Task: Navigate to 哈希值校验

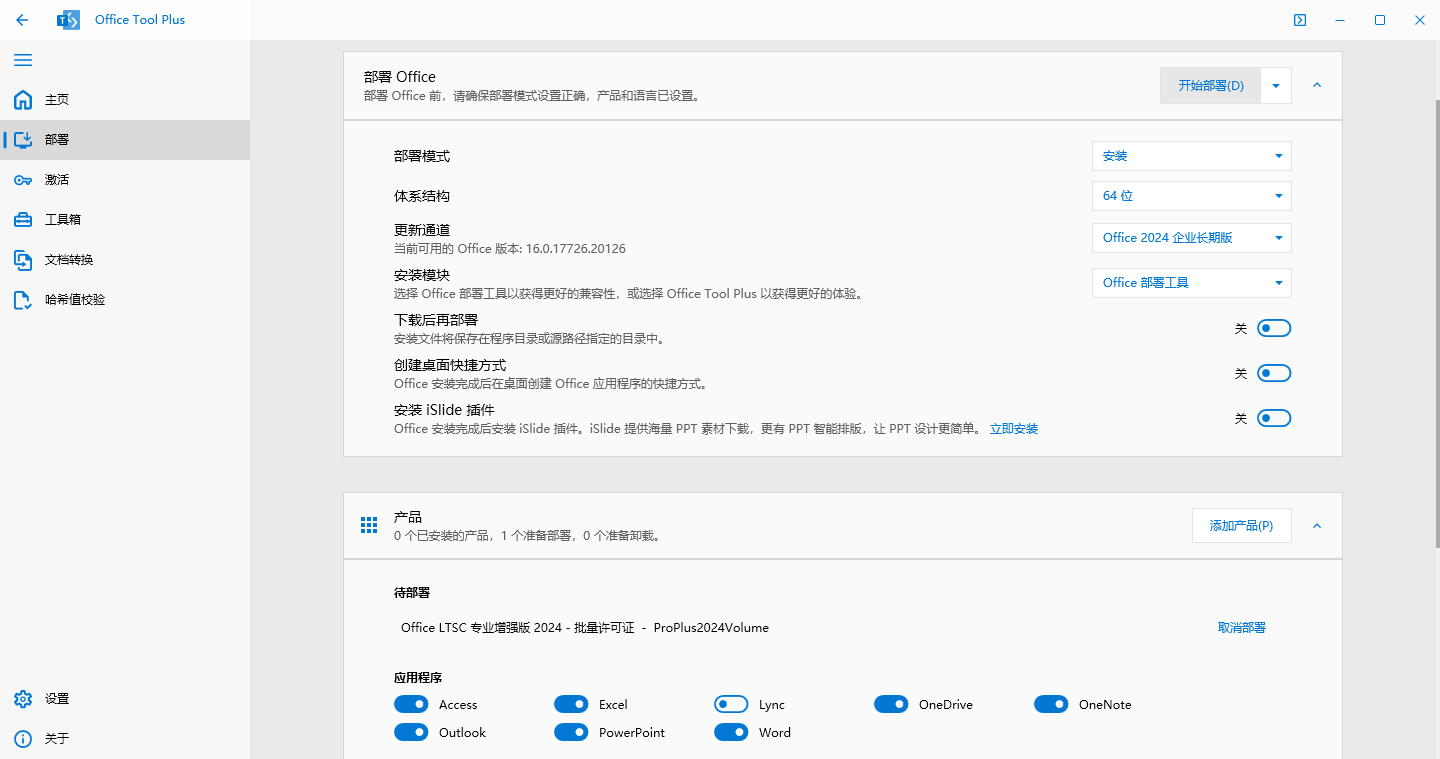Action: (125, 300)
